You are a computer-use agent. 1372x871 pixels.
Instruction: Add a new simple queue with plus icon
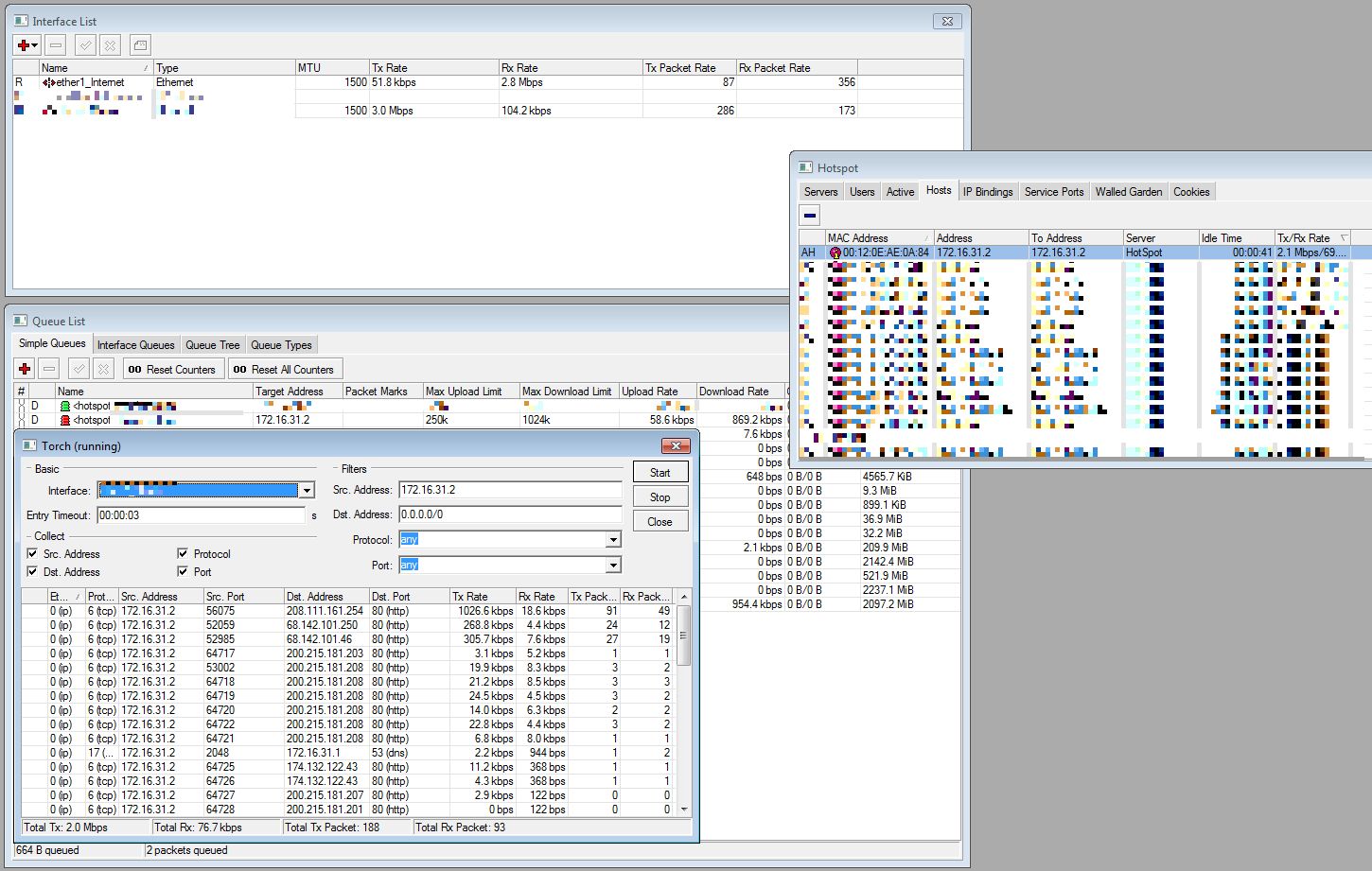pos(25,370)
